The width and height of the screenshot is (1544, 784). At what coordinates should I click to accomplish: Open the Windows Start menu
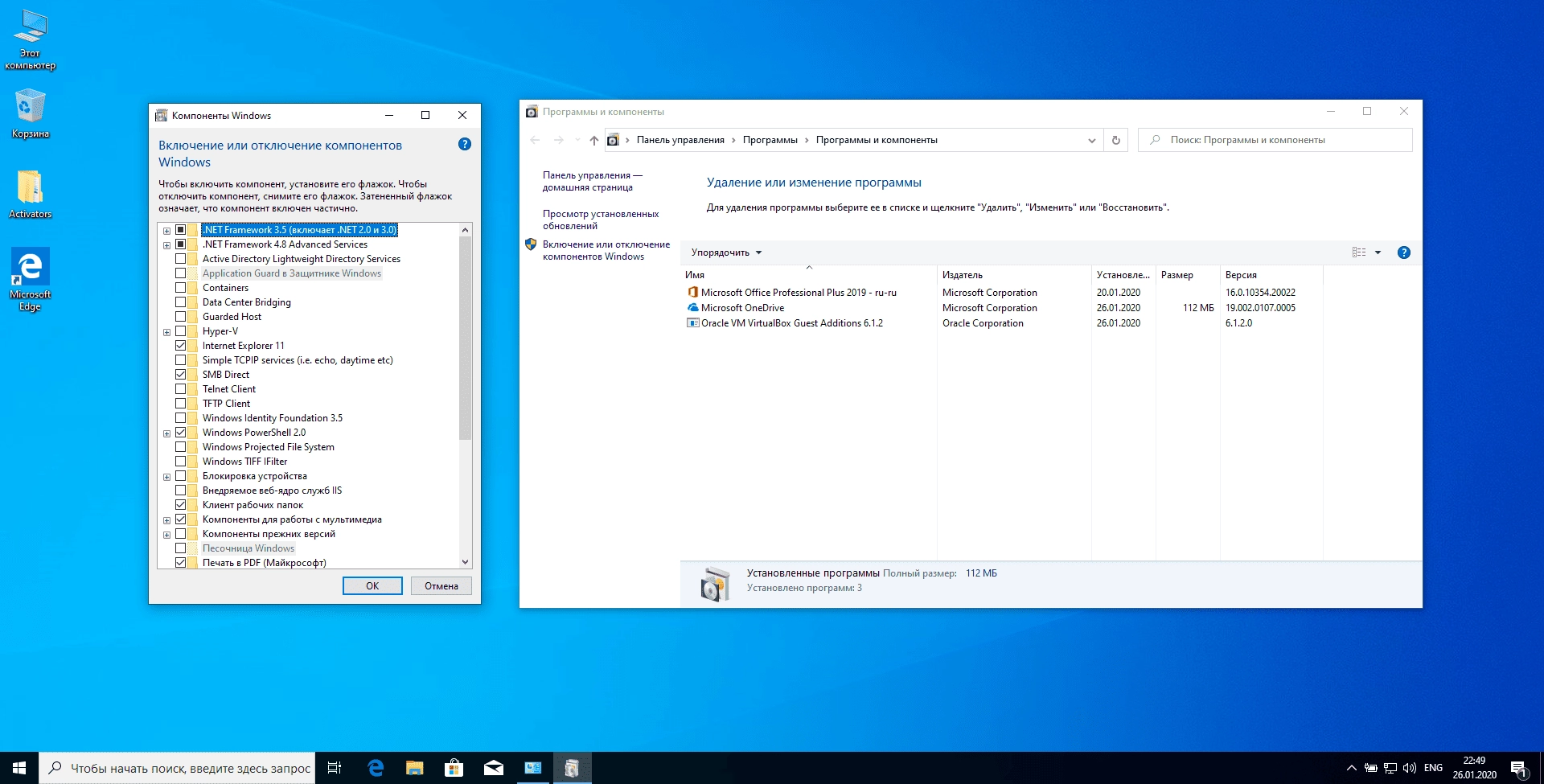click(x=19, y=768)
